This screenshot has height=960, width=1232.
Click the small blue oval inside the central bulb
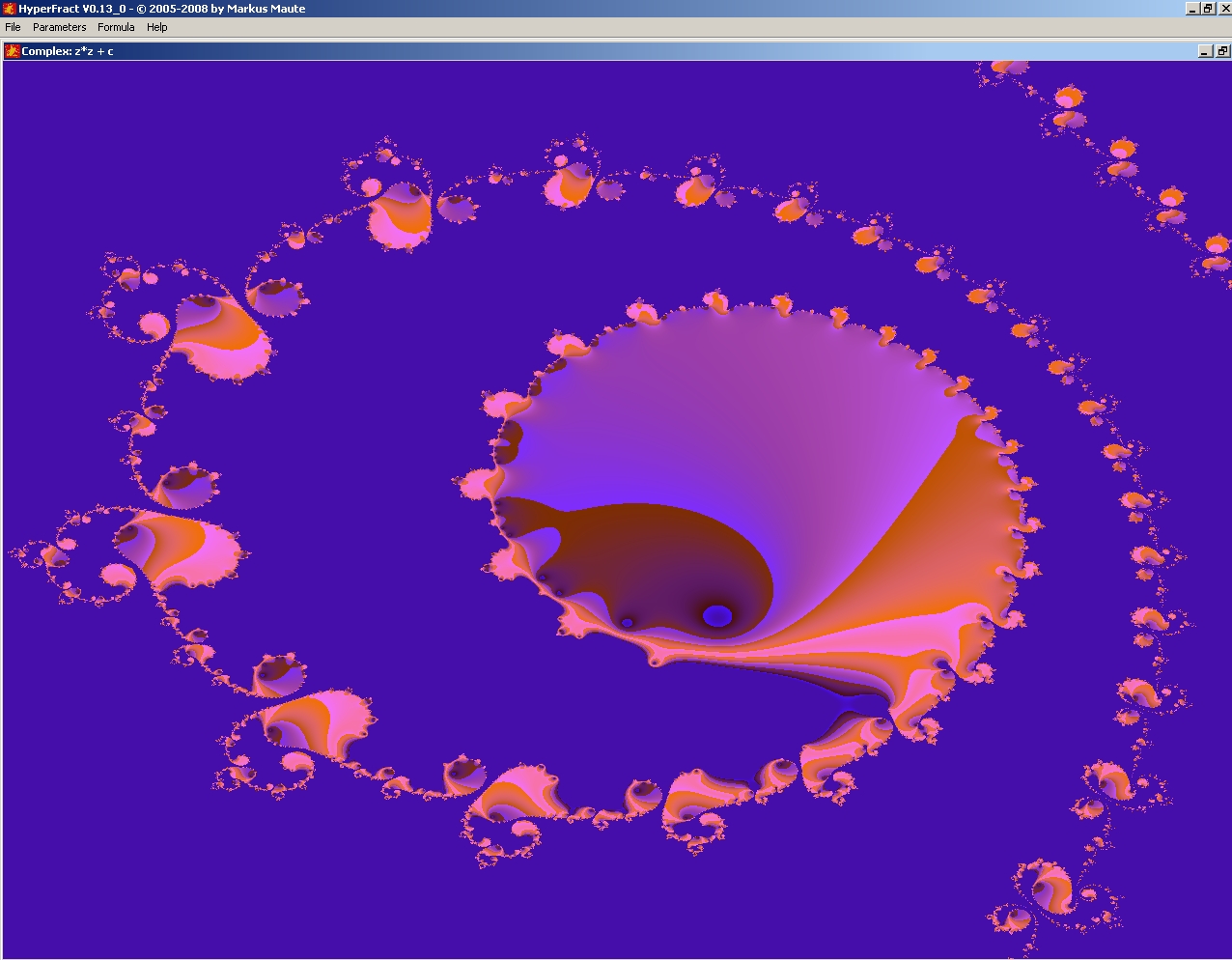717,615
